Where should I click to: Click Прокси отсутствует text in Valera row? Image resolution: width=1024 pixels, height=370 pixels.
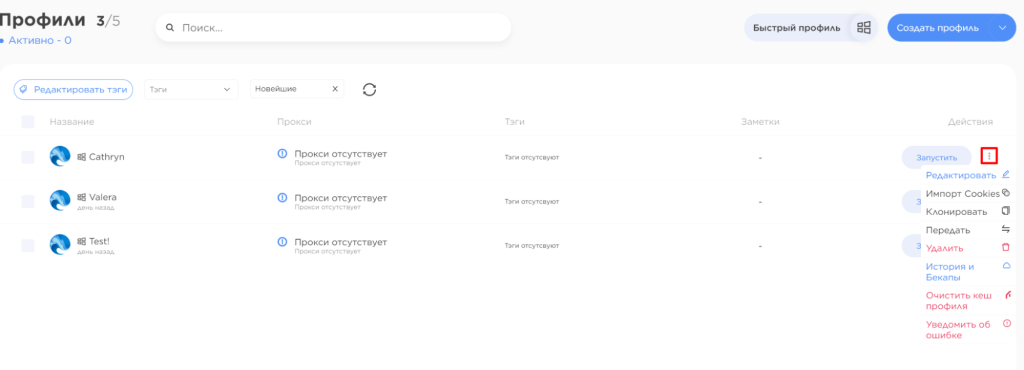click(340, 198)
